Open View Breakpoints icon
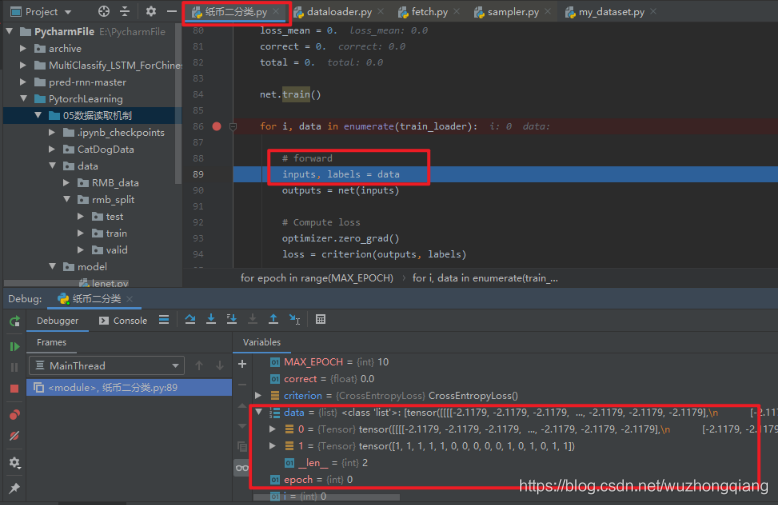This screenshot has width=778, height=505. coord(14,414)
